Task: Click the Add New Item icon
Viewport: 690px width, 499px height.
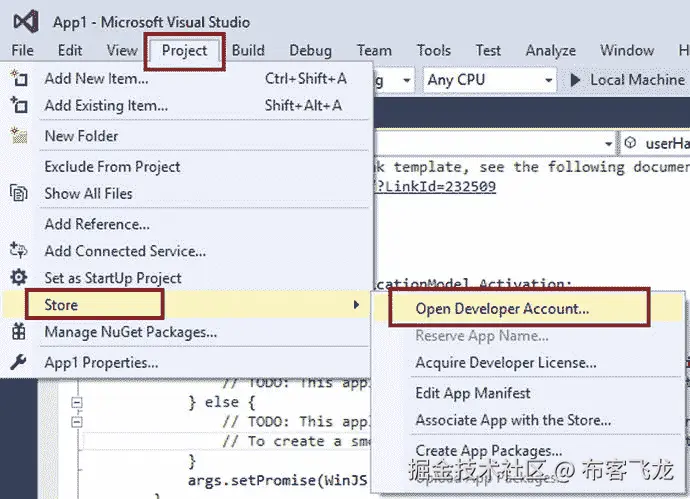Action: point(19,78)
